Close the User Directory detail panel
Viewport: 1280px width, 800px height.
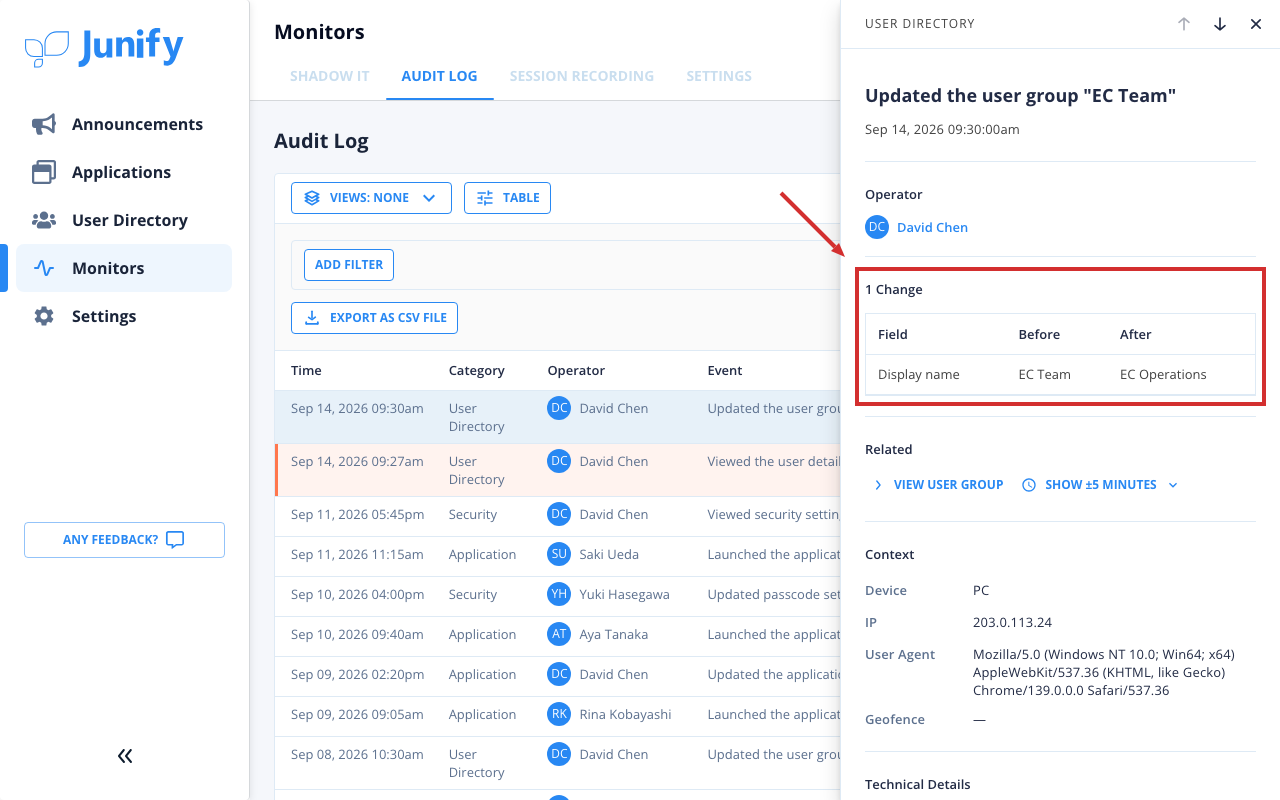[1256, 24]
